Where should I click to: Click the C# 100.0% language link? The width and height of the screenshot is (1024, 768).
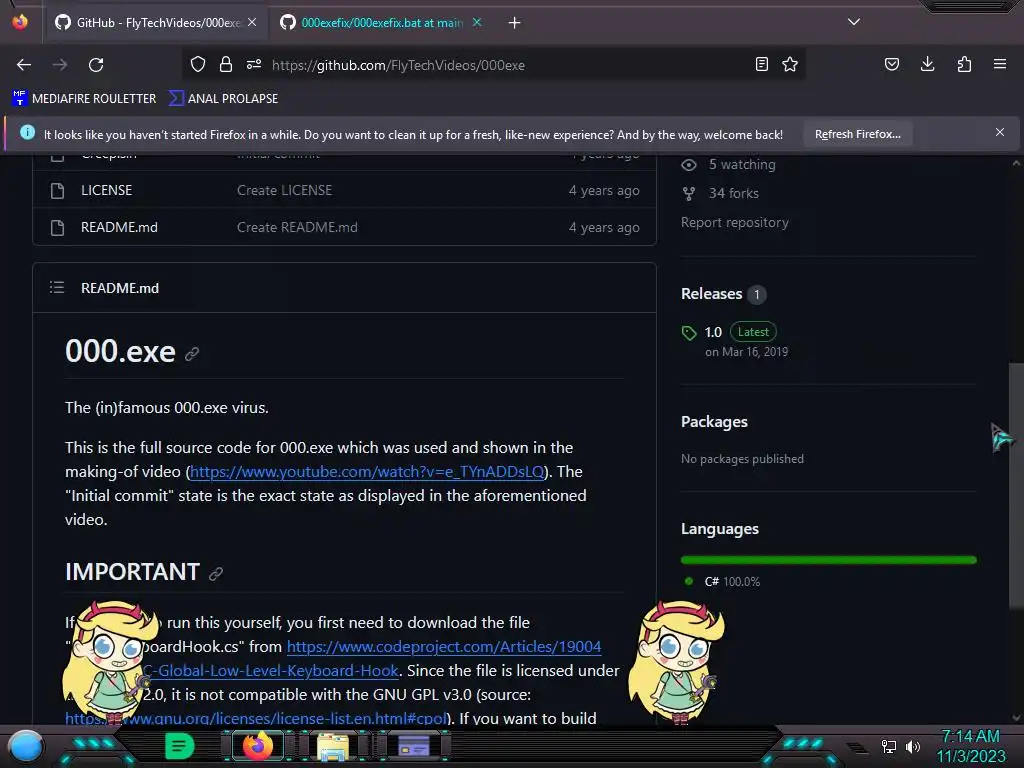pos(731,581)
